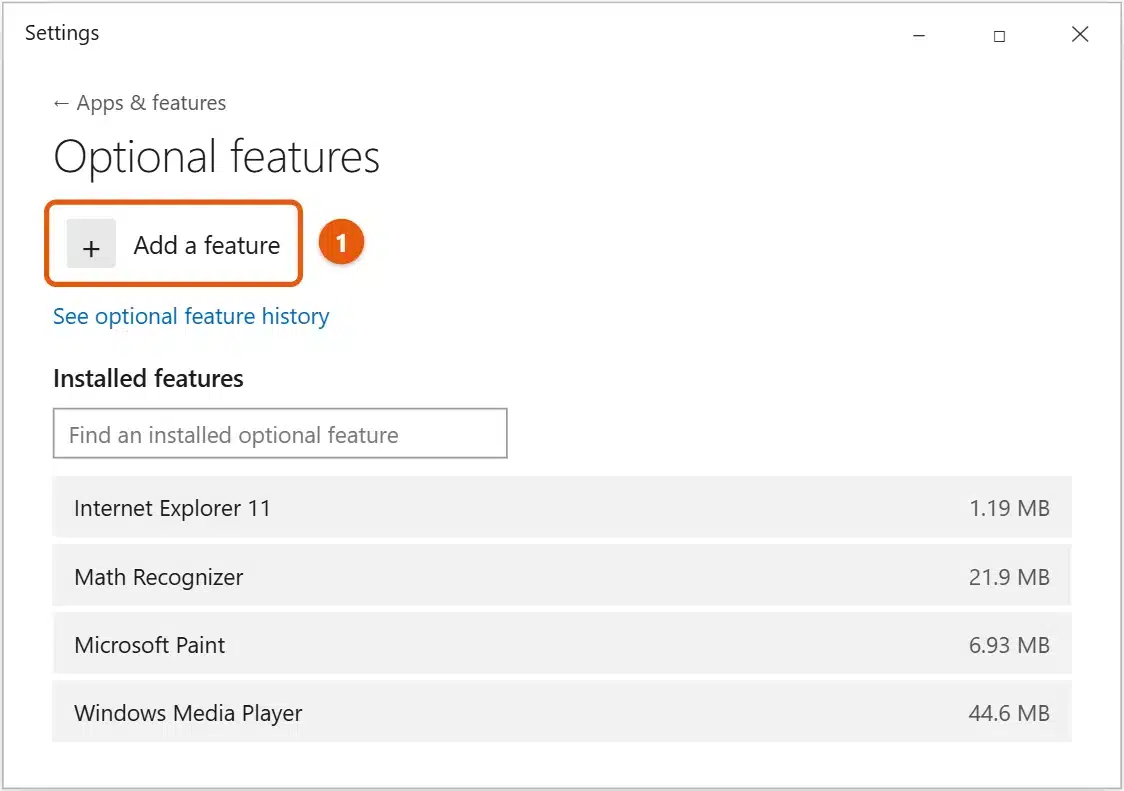Image resolution: width=1124 pixels, height=791 pixels.
Task: Go back to Apps & features
Action: click(x=140, y=103)
